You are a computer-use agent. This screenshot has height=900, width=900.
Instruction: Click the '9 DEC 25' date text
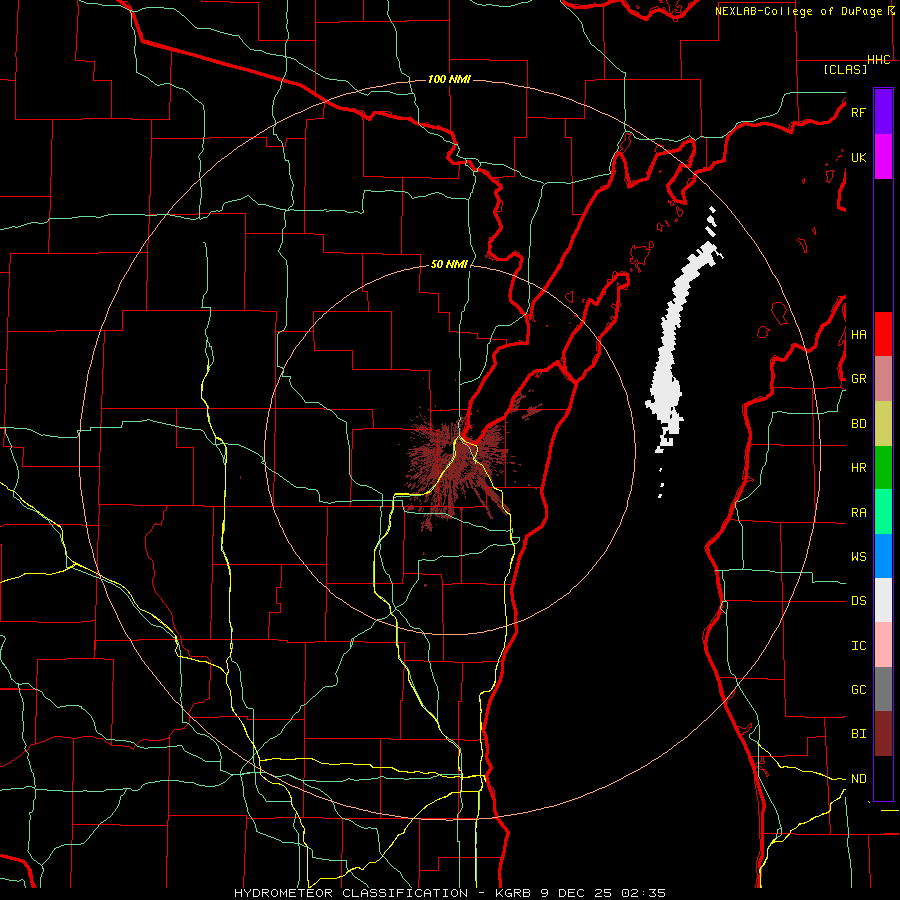pos(575,893)
